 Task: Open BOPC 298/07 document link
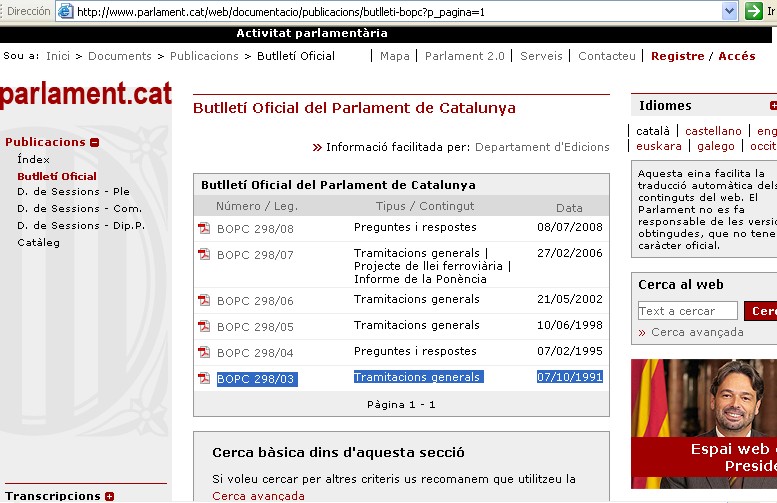tap(255, 255)
